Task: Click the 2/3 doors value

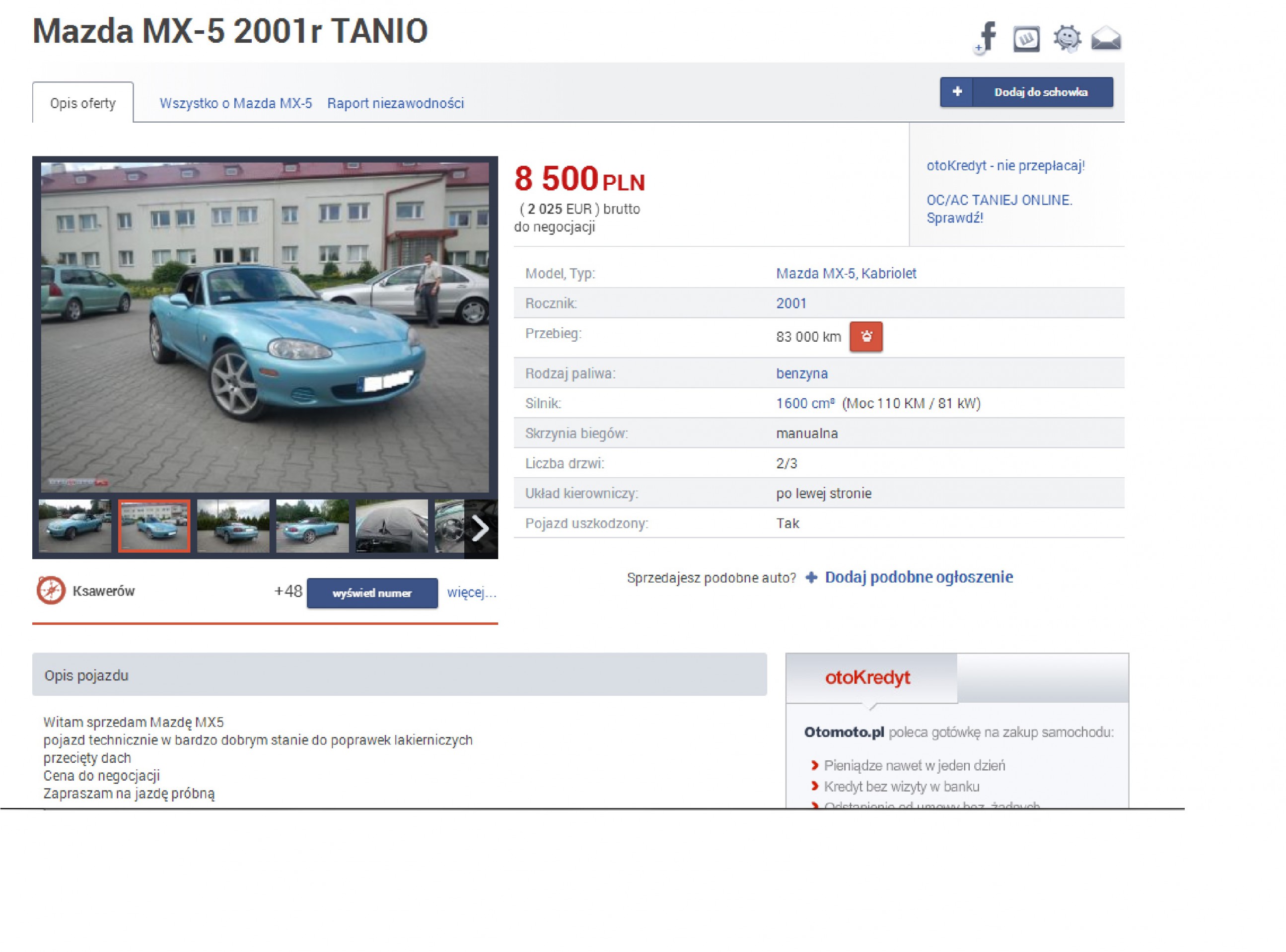Action: [x=786, y=463]
